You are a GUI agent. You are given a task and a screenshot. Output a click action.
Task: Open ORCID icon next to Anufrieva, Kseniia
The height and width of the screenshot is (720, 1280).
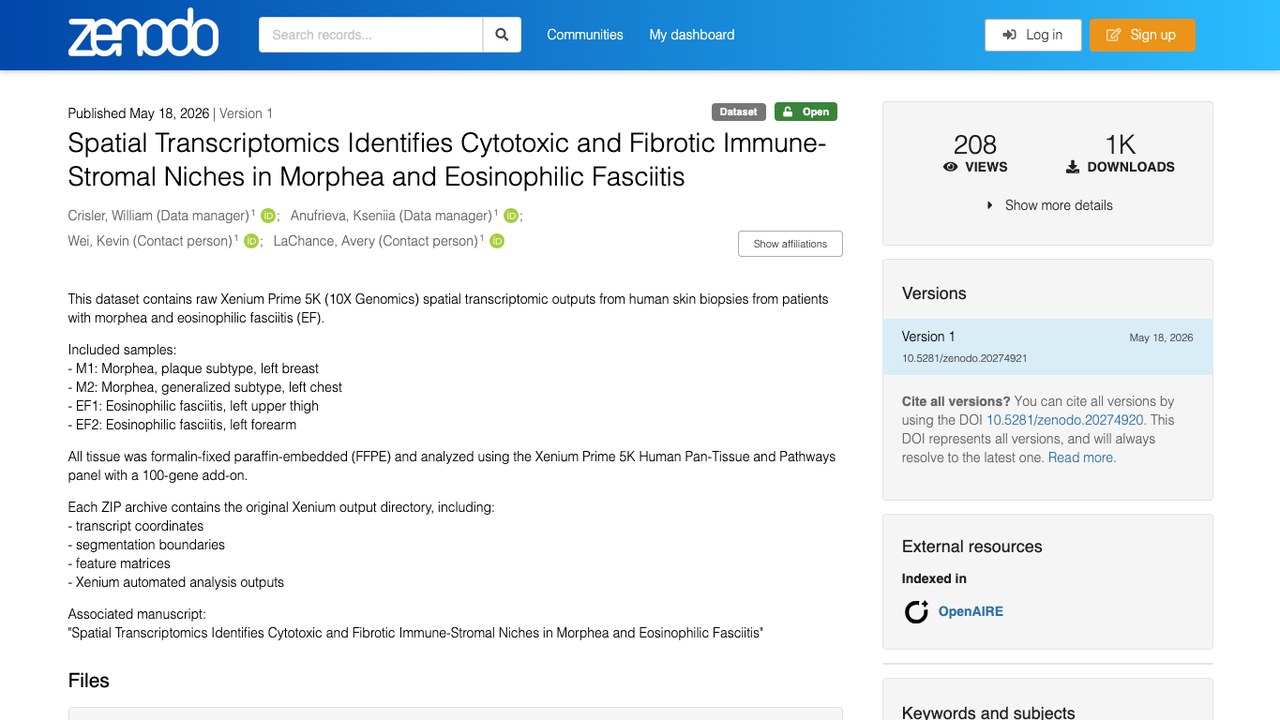click(511, 216)
